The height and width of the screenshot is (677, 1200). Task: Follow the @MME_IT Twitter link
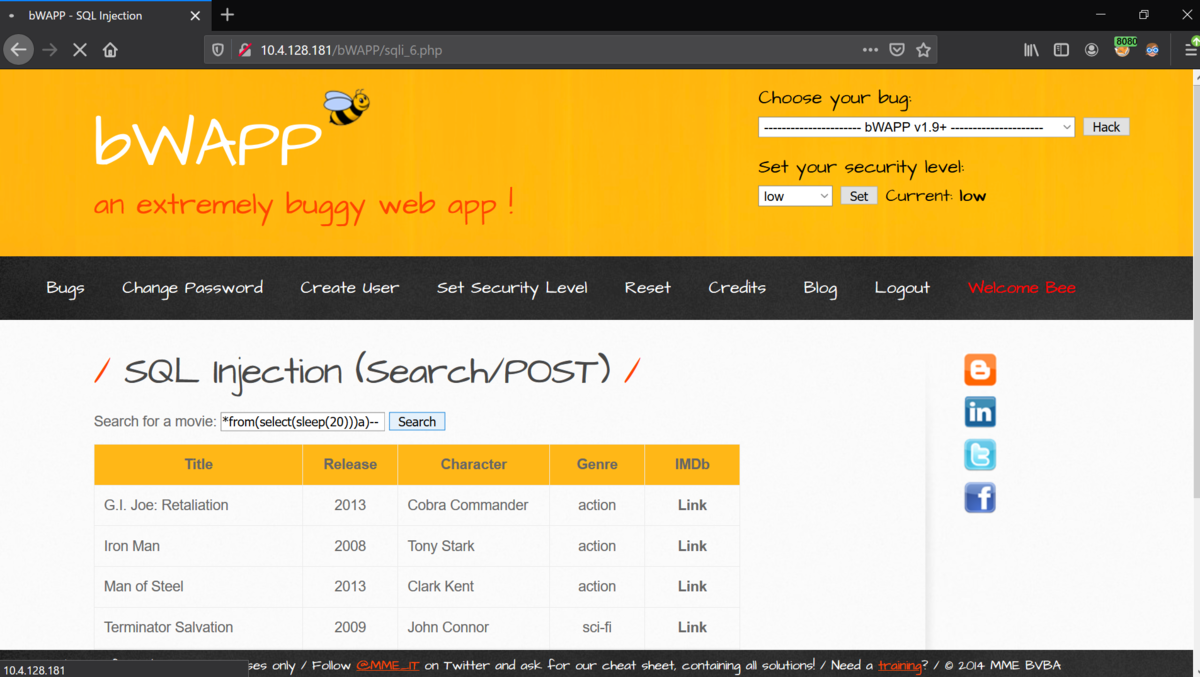388,665
